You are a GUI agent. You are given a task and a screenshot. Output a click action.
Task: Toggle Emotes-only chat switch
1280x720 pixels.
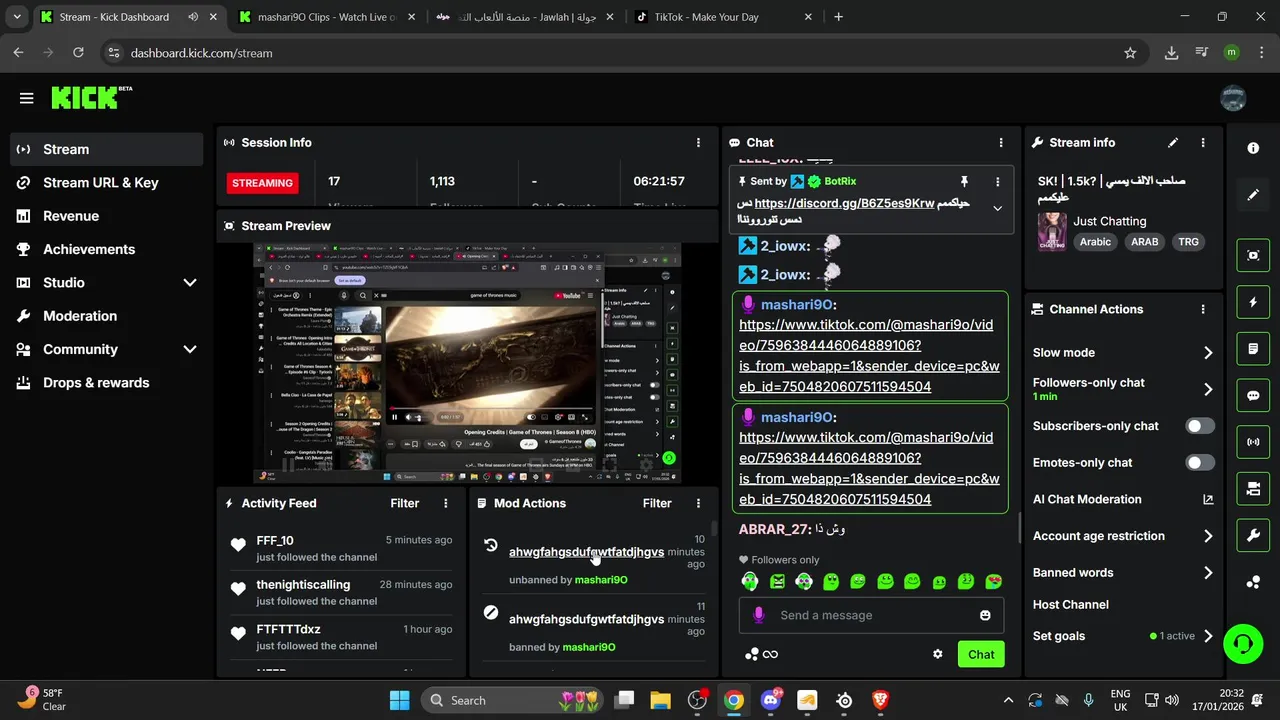(1200, 462)
